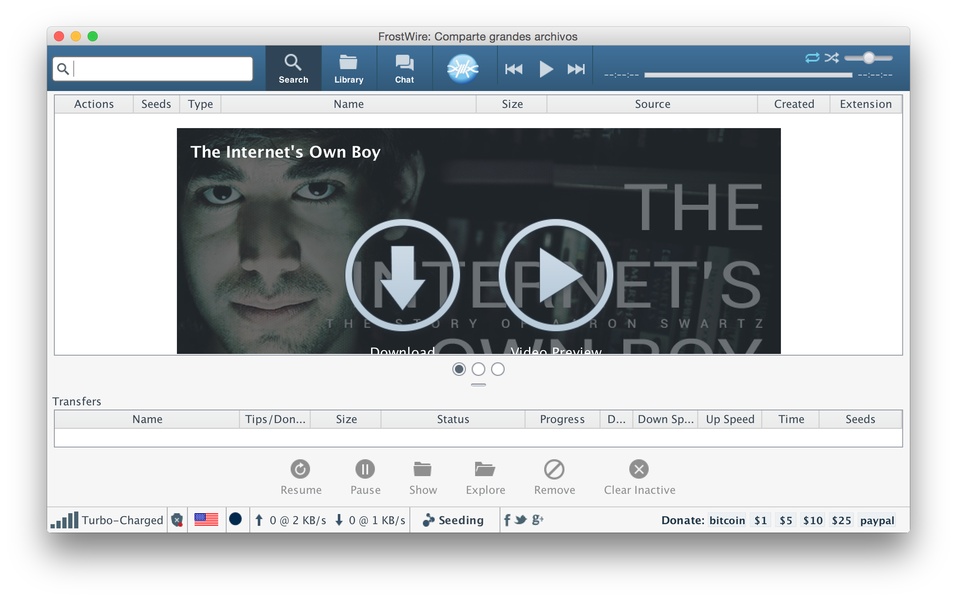Select the second promo slide radio button

[x=478, y=369]
